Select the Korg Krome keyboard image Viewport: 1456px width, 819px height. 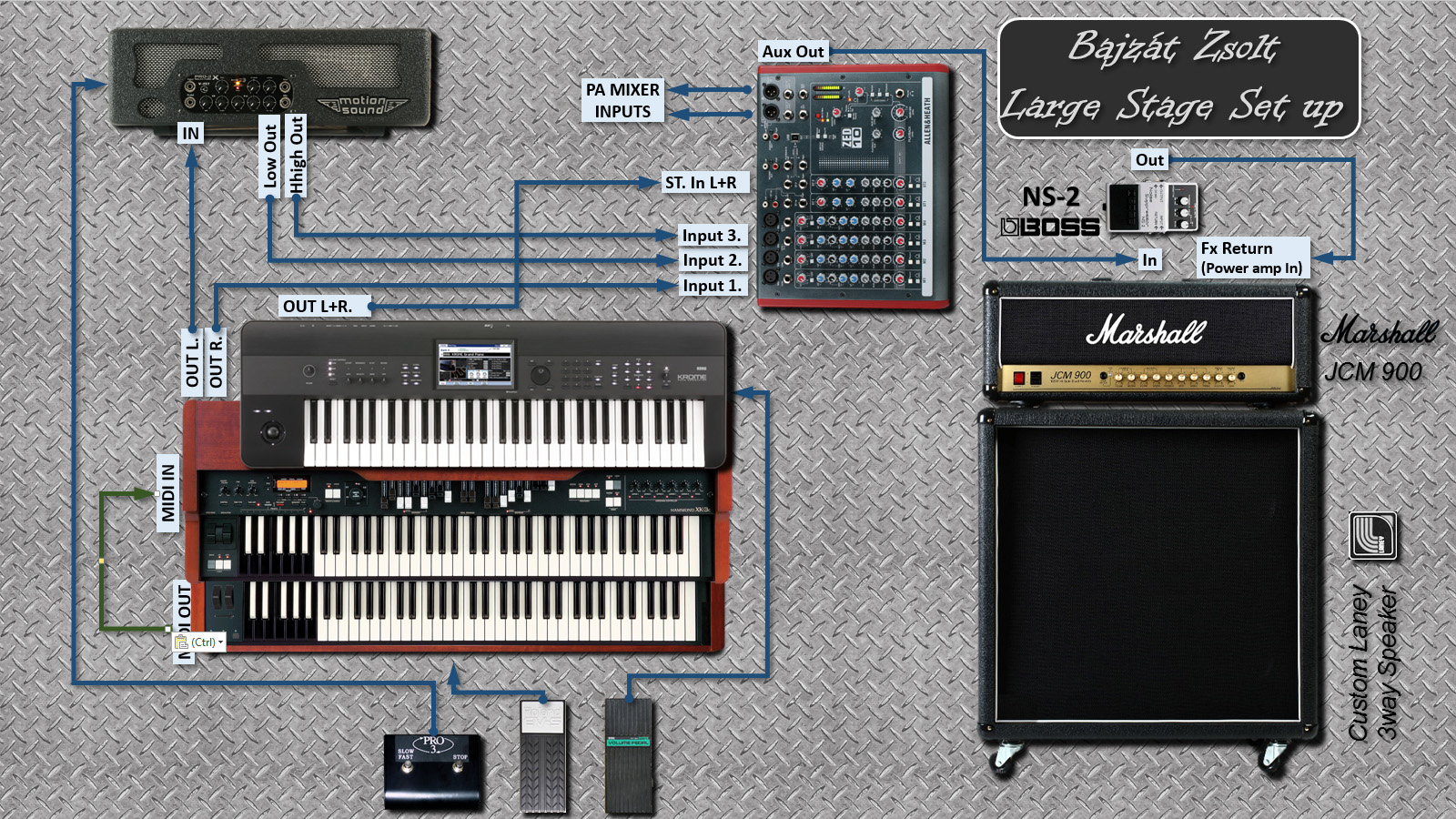point(486,394)
